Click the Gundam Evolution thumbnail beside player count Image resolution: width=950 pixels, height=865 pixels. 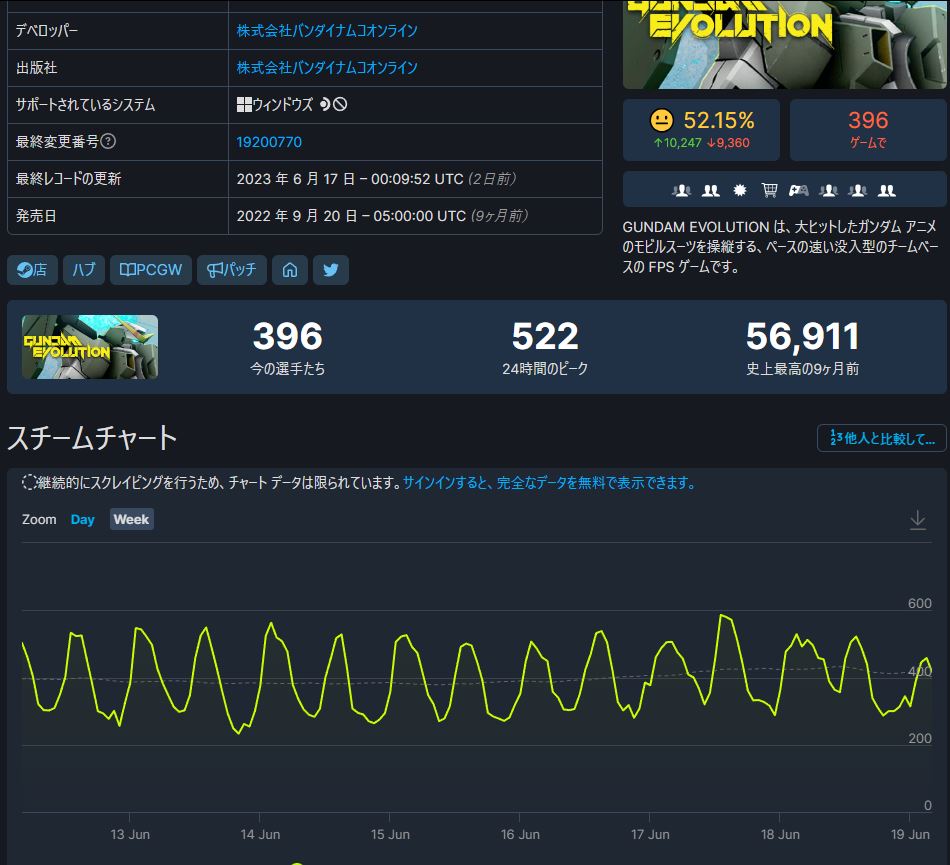coord(90,347)
